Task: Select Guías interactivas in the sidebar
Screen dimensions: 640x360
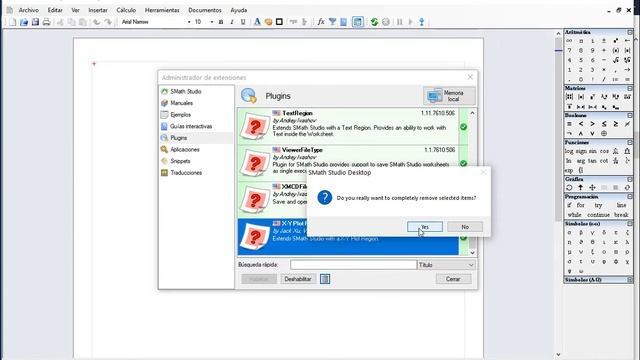Action: 191,127
